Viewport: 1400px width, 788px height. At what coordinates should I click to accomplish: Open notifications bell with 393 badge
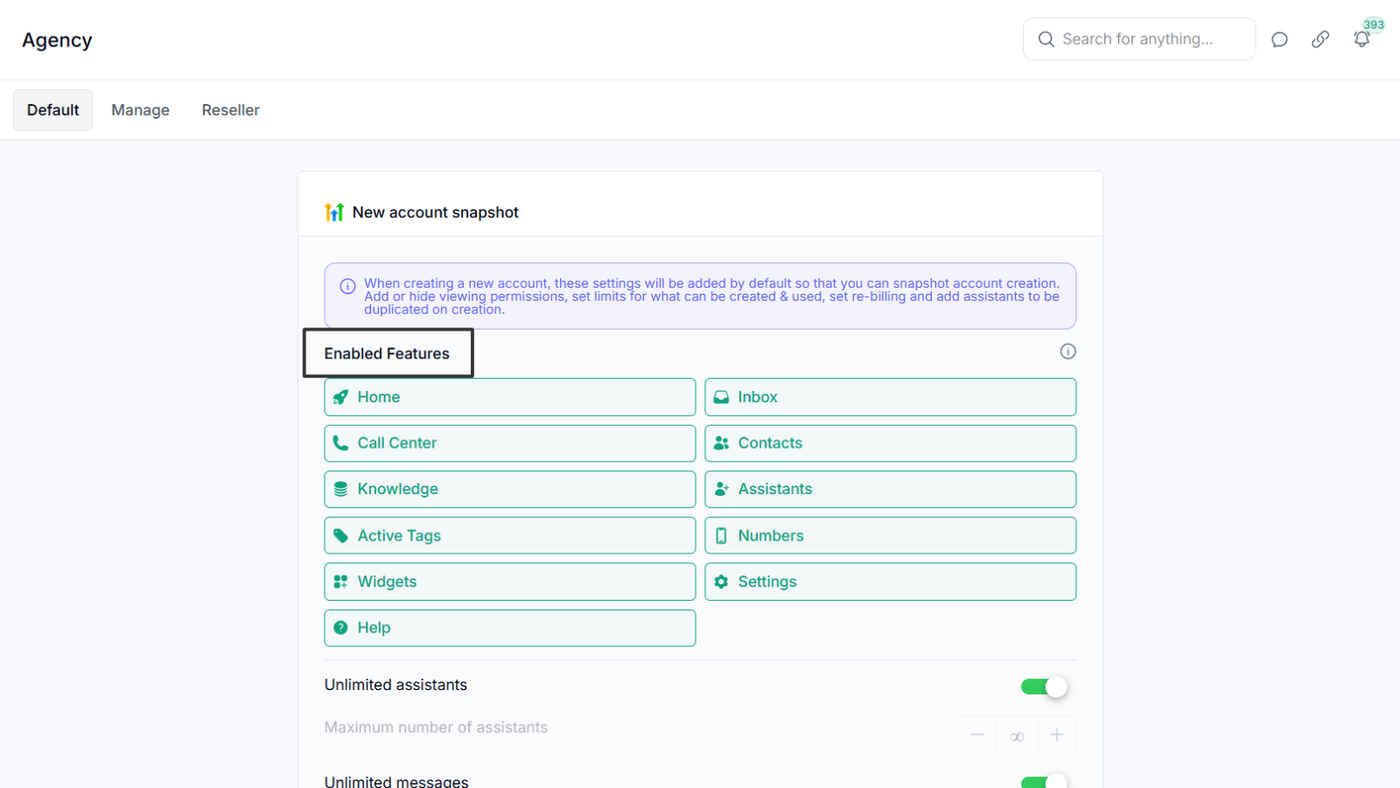[1362, 39]
